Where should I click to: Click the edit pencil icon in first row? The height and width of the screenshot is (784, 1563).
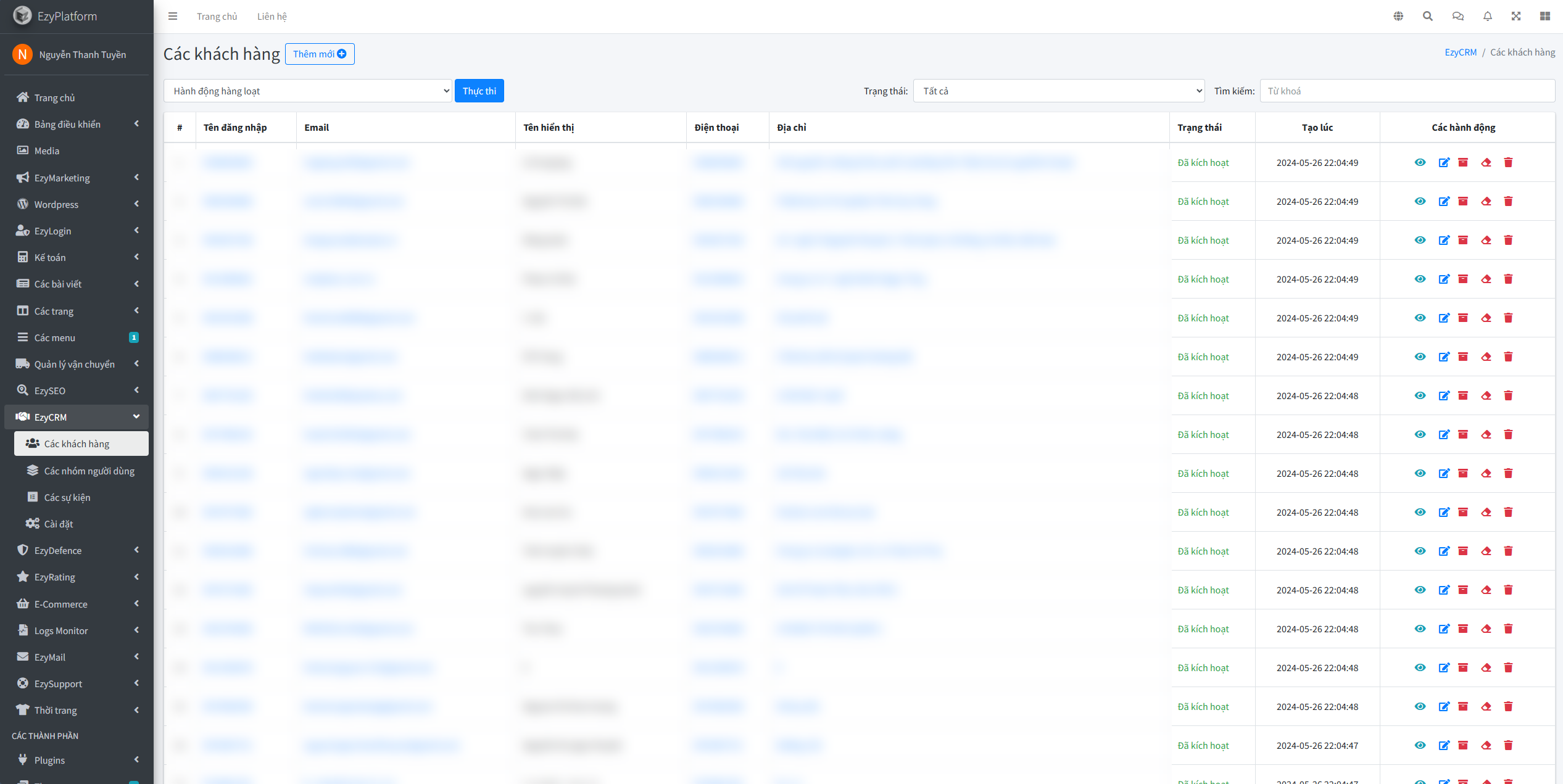[x=1444, y=162]
